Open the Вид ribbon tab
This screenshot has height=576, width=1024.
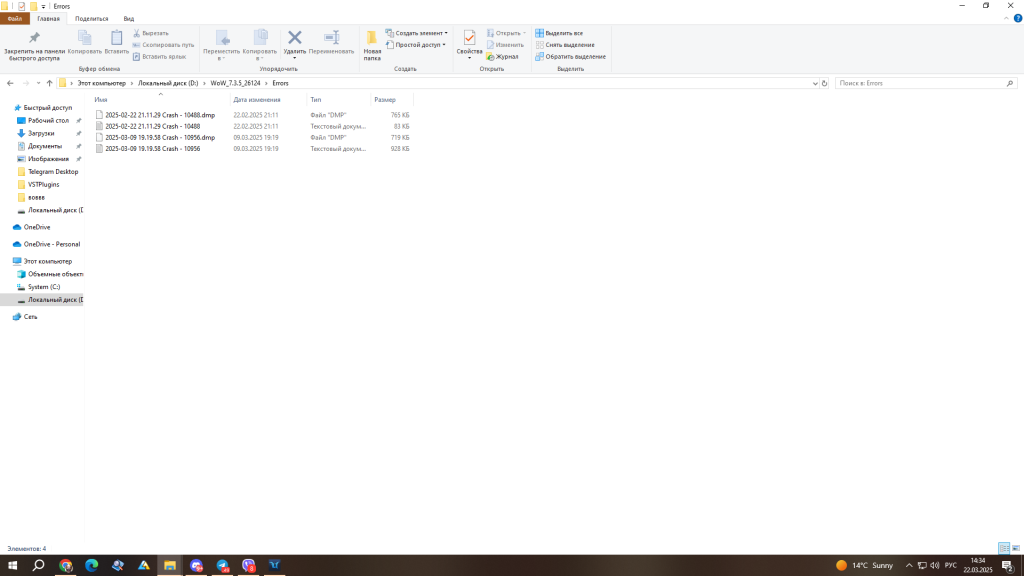[129, 18]
